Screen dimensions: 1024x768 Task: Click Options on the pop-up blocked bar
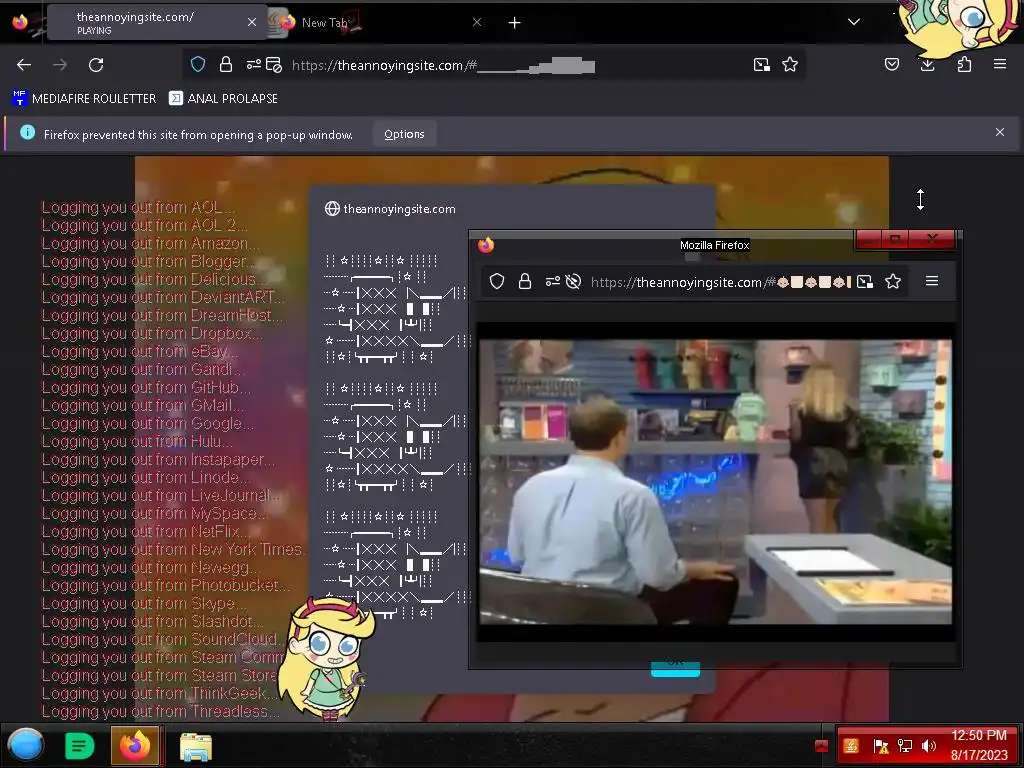[404, 134]
